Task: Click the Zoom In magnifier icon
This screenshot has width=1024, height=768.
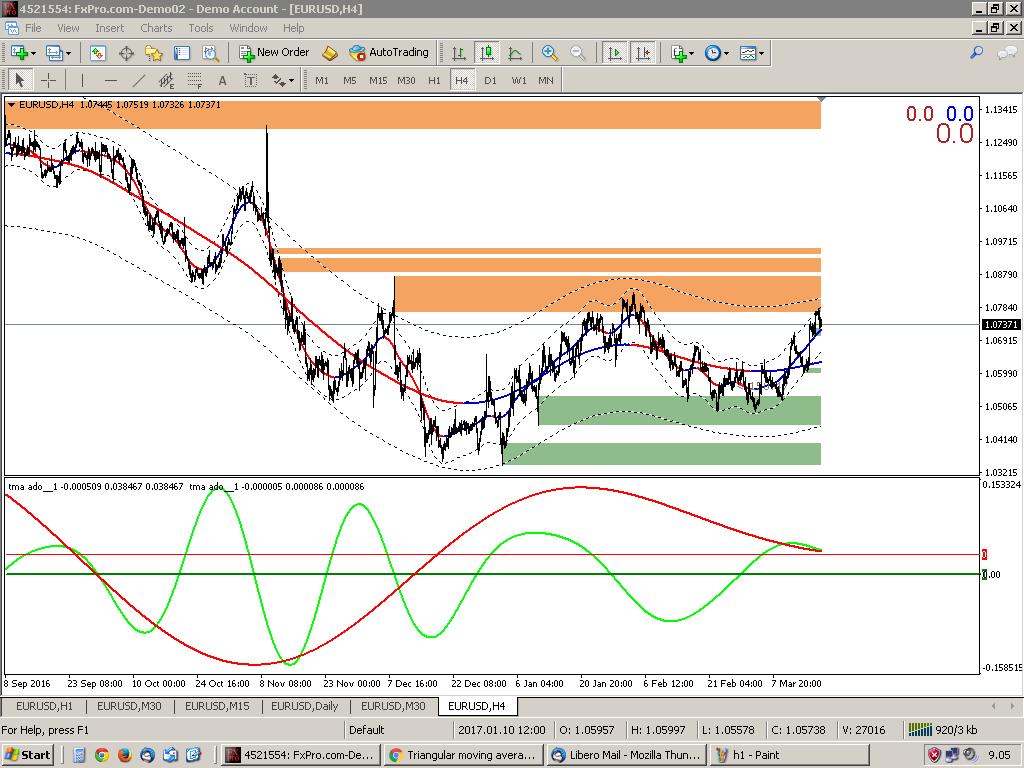Action: (549, 53)
